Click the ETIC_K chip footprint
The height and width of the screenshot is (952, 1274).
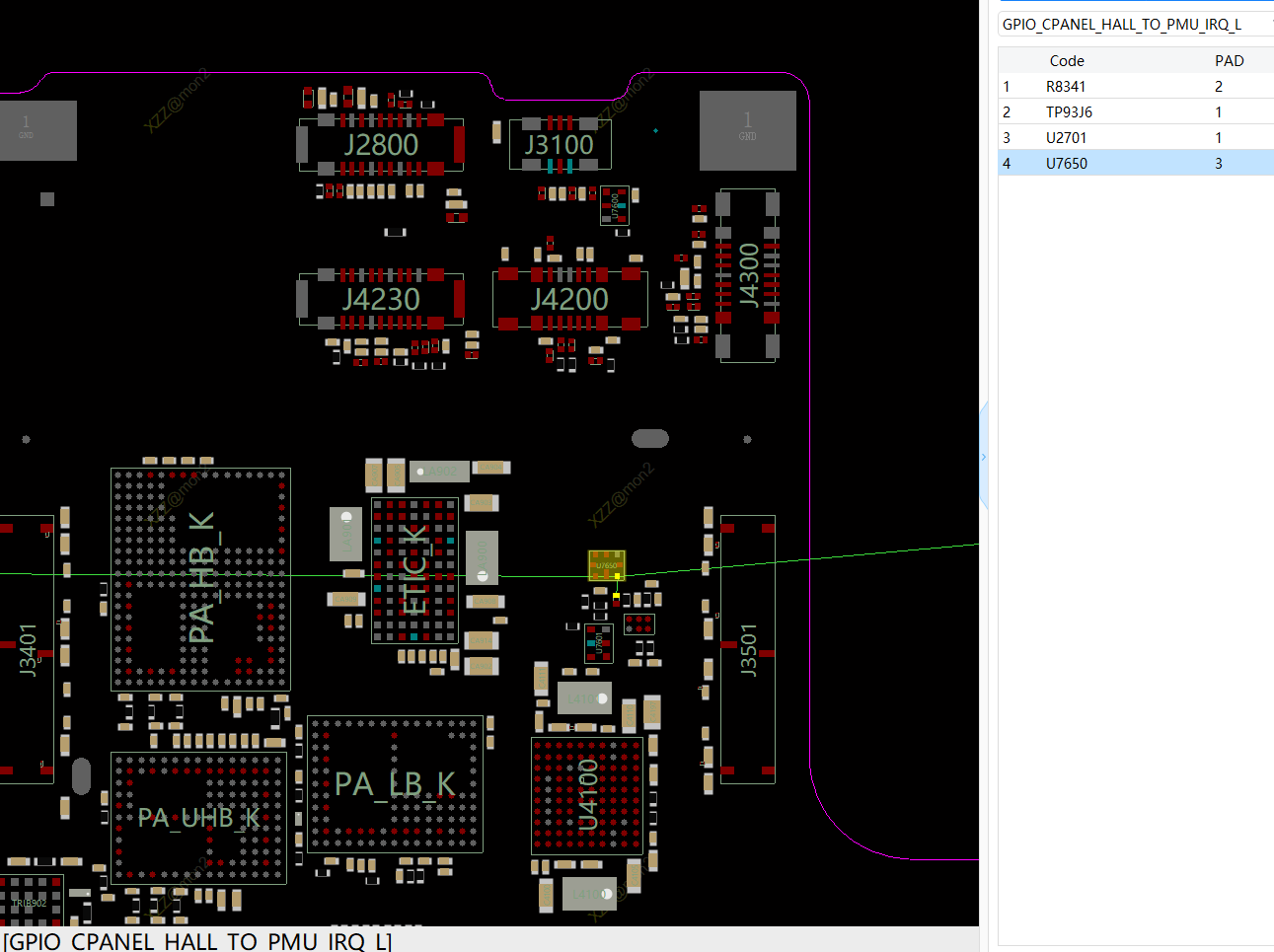[x=414, y=571]
